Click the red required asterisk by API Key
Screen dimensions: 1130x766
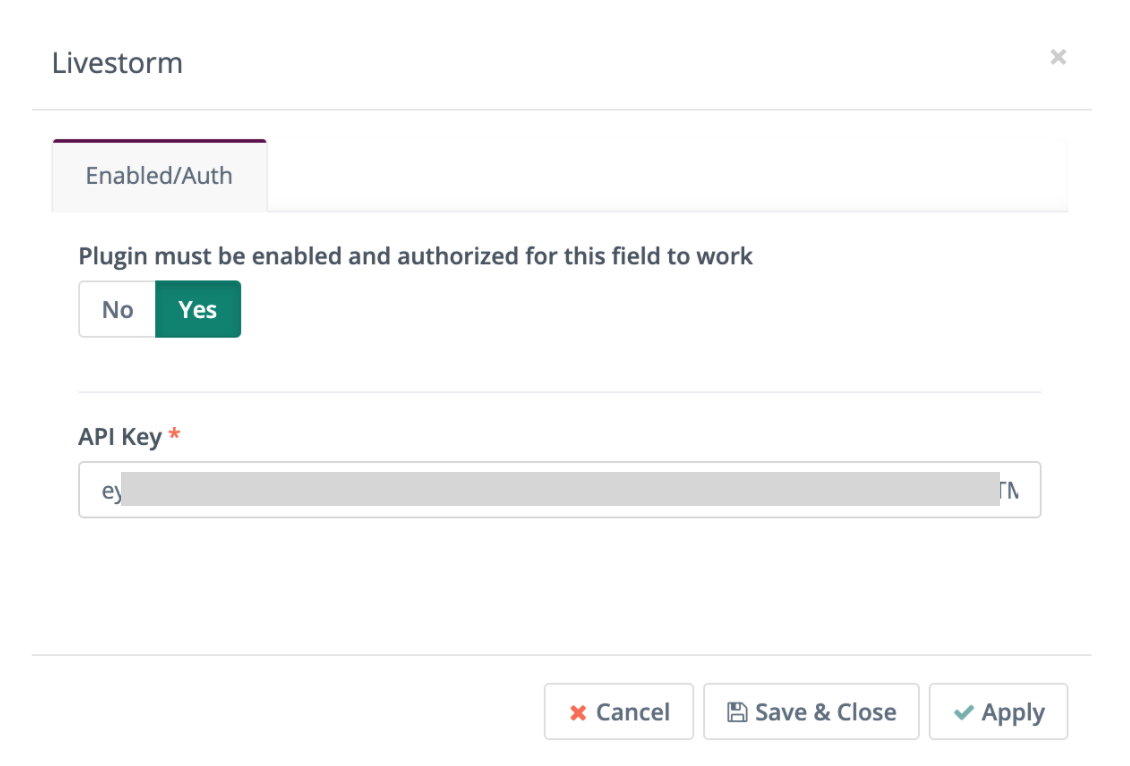point(174,434)
